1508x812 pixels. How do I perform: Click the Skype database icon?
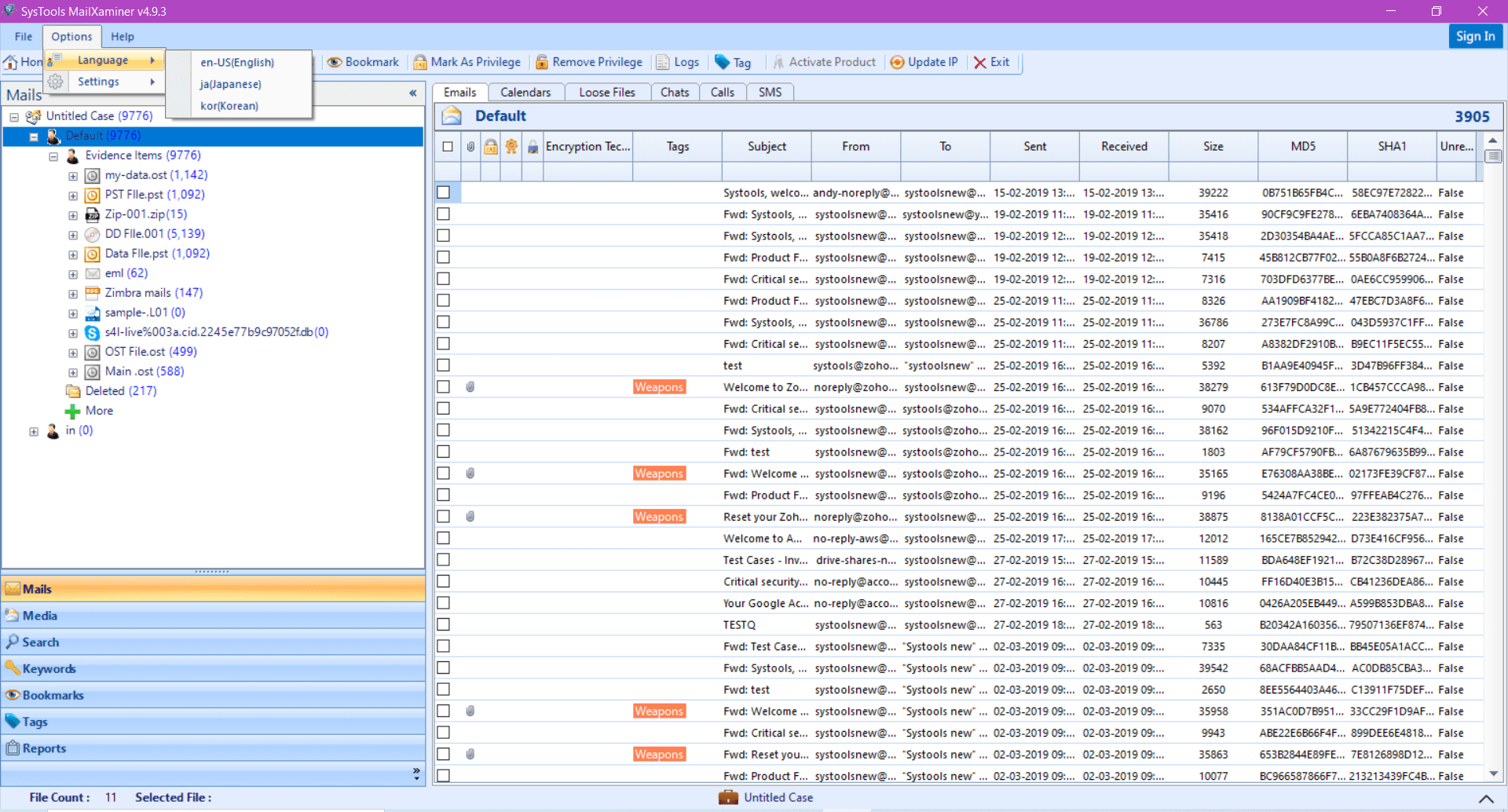coord(92,332)
